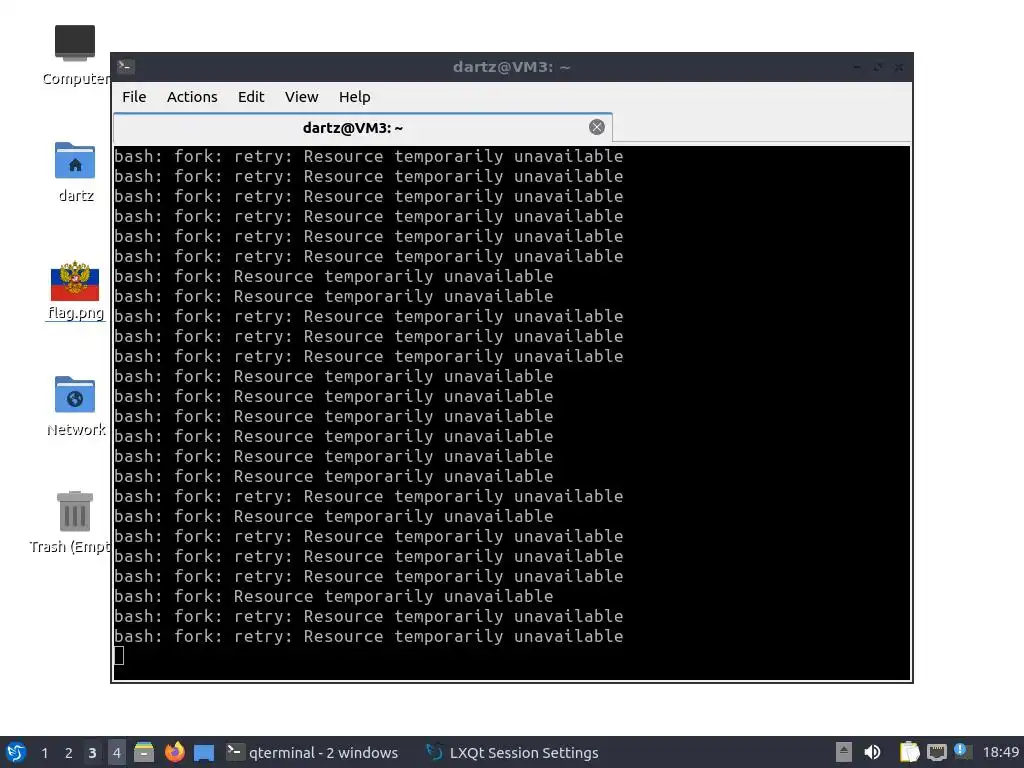The height and width of the screenshot is (768, 1024).
Task: Switch to workspace 3
Action: click(x=92, y=752)
